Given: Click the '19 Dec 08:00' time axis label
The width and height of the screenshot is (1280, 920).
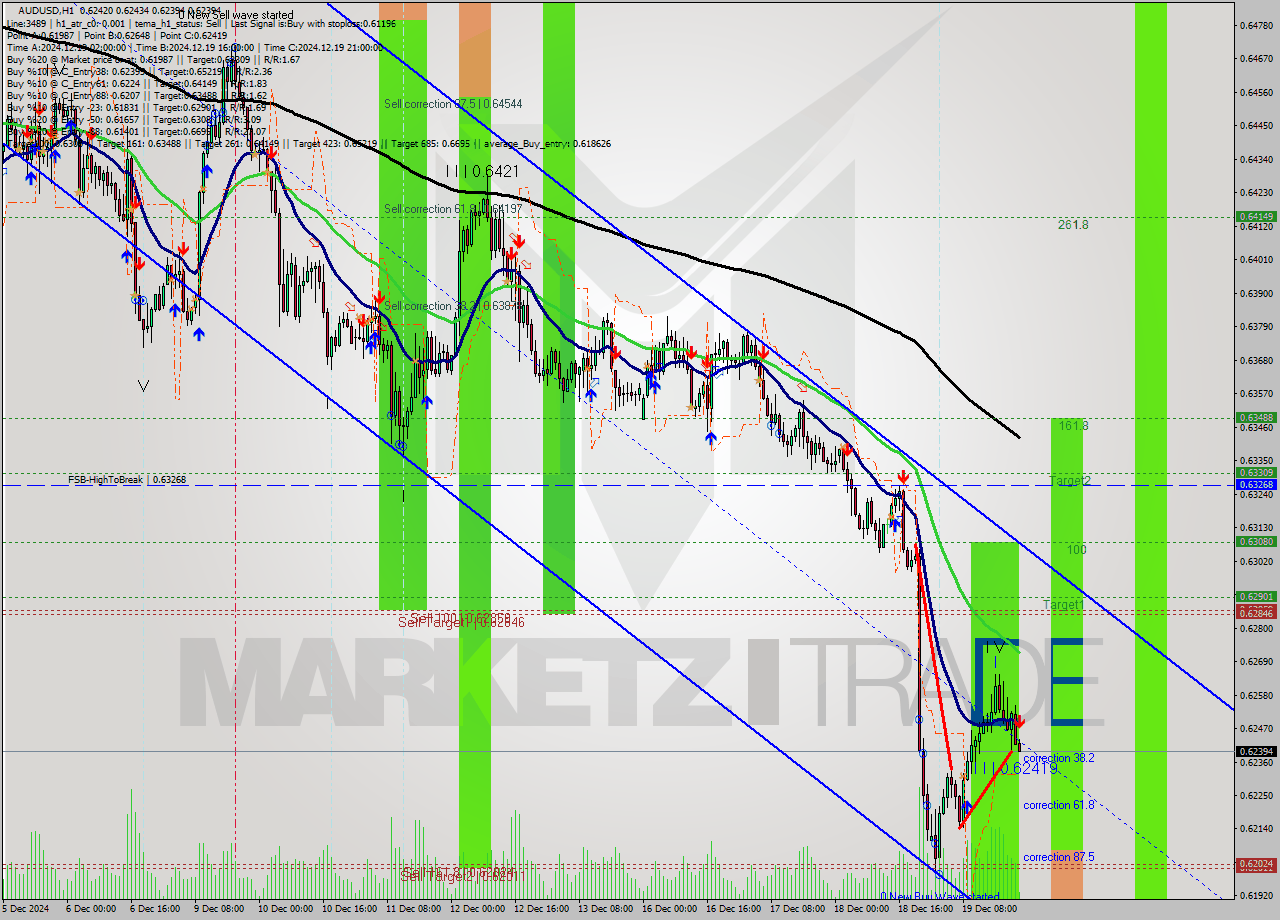Looking at the screenshot, I should pos(989,909).
